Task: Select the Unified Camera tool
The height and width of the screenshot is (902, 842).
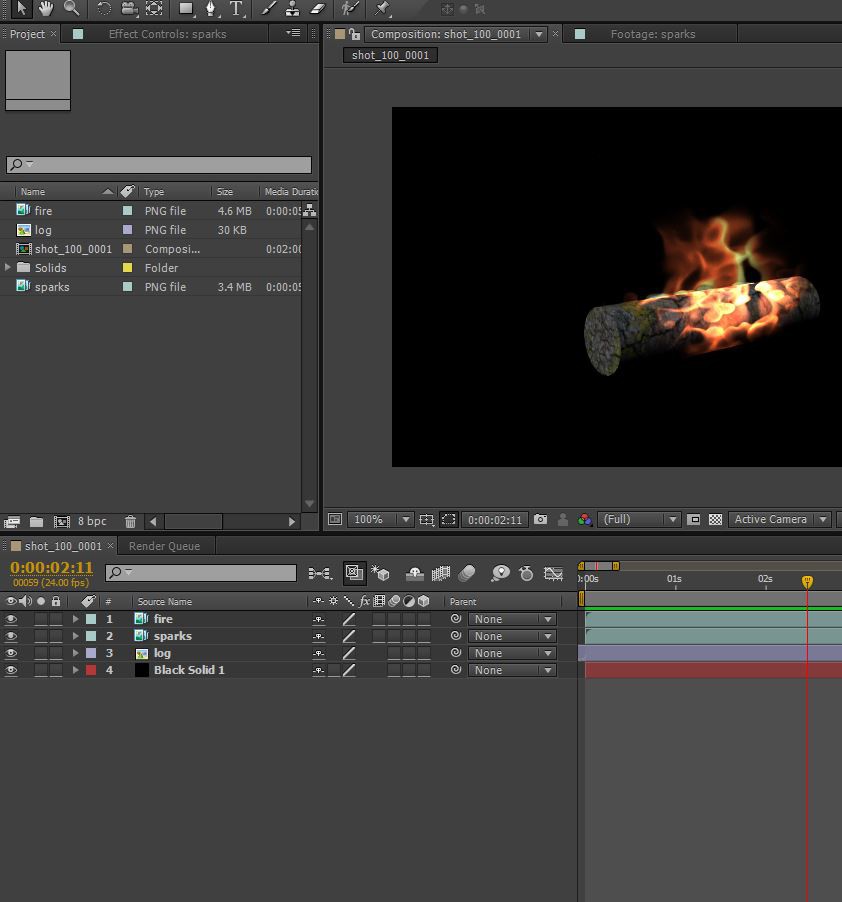Action: (x=129, y=9)
